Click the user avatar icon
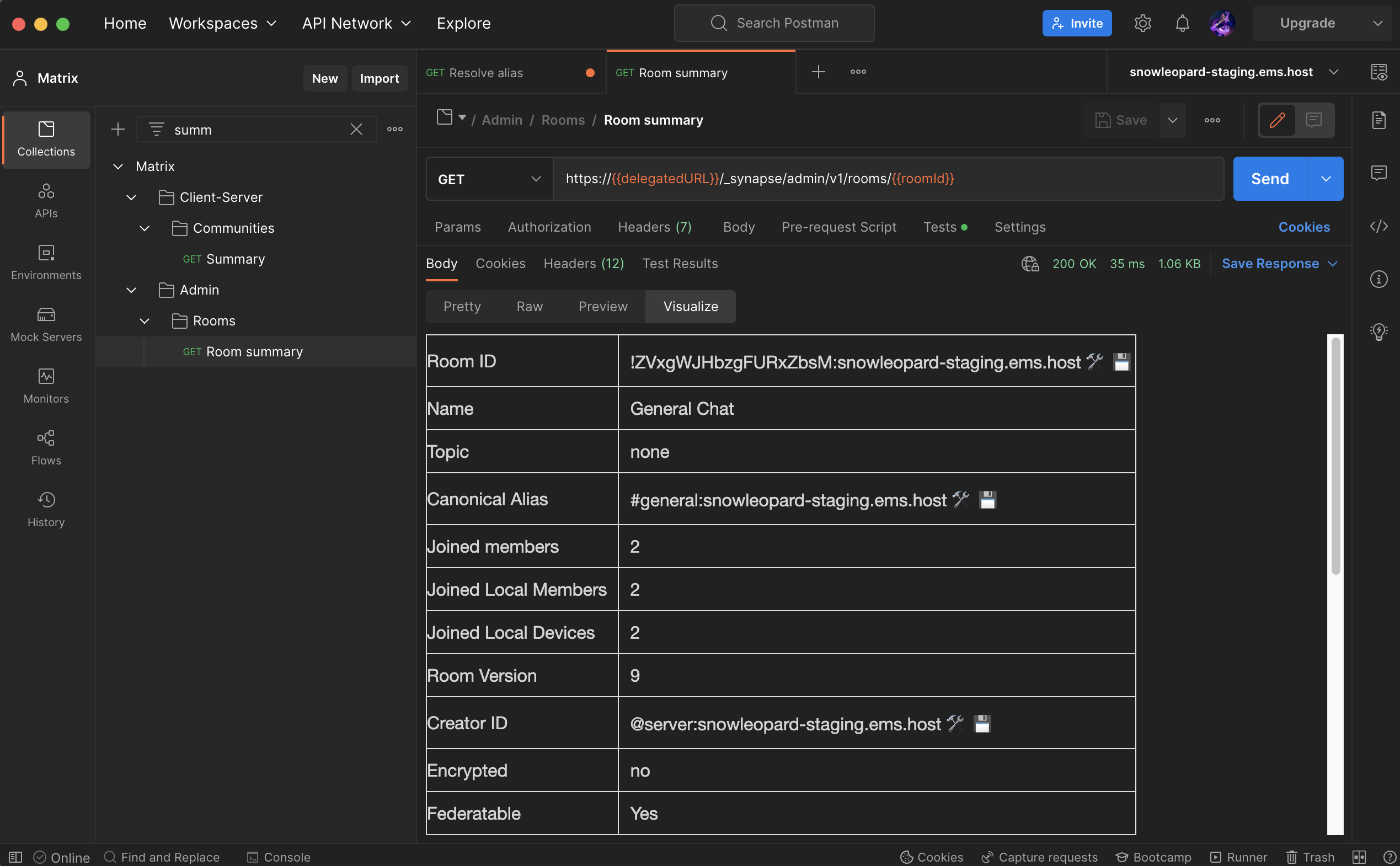Image resolution: width=1400 pixels, height=866 pixels. (x=1222, y=23)
